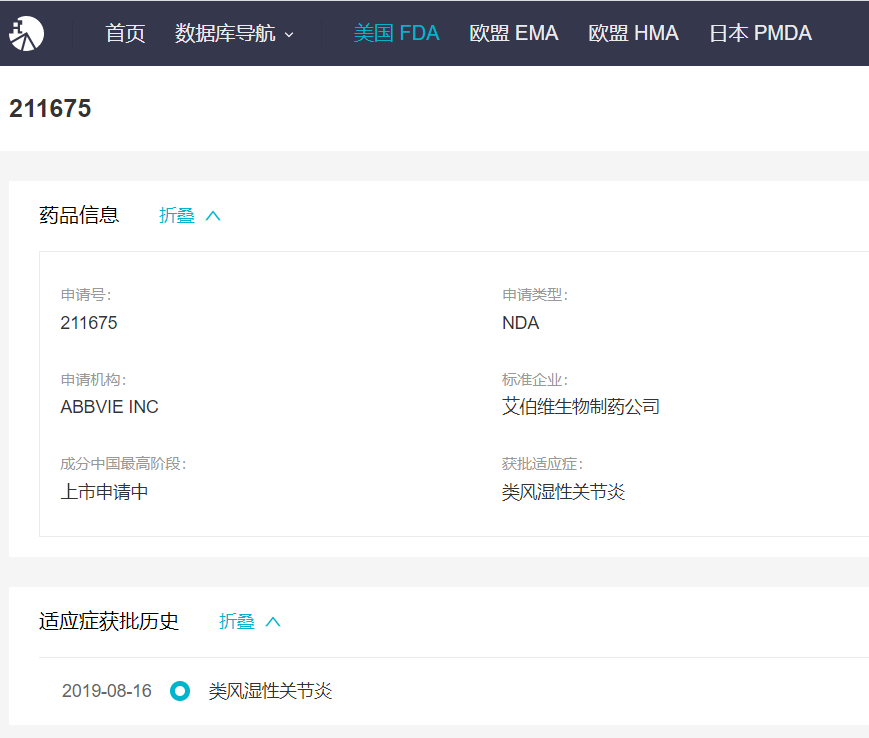Click the ABBVIE INC applicant name
This screenshot has height=738, width=869.
coord(109,407)
